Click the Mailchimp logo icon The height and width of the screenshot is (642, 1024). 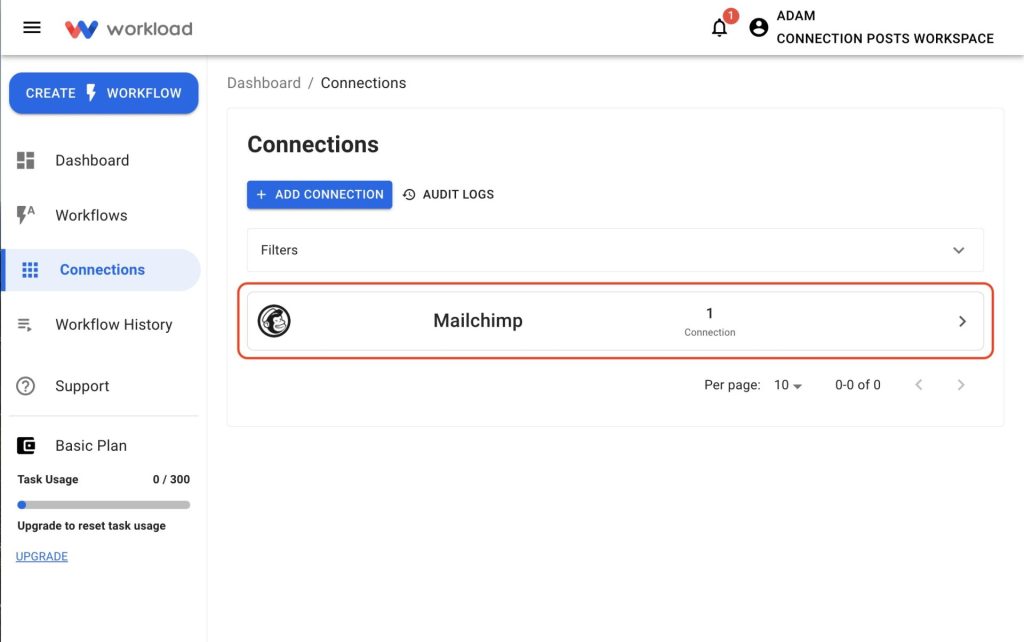point(274,321)
